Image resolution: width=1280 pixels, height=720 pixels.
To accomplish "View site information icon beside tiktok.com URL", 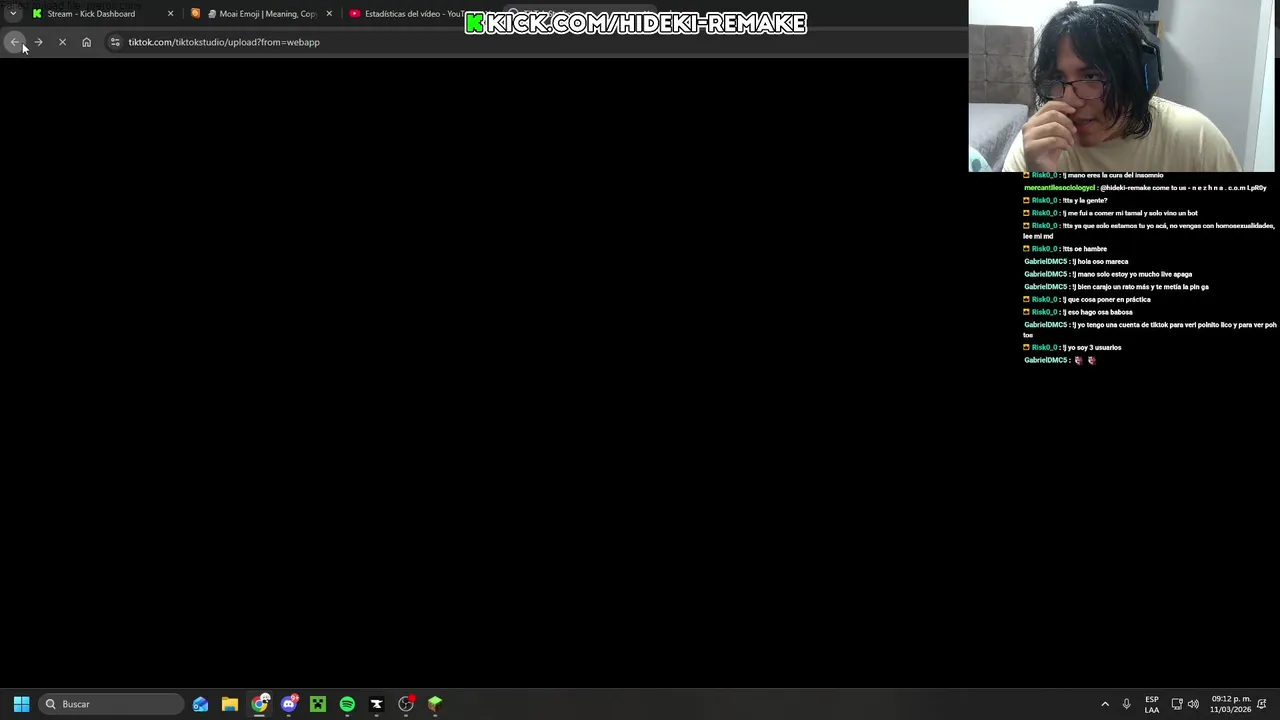I will point(115,42).
